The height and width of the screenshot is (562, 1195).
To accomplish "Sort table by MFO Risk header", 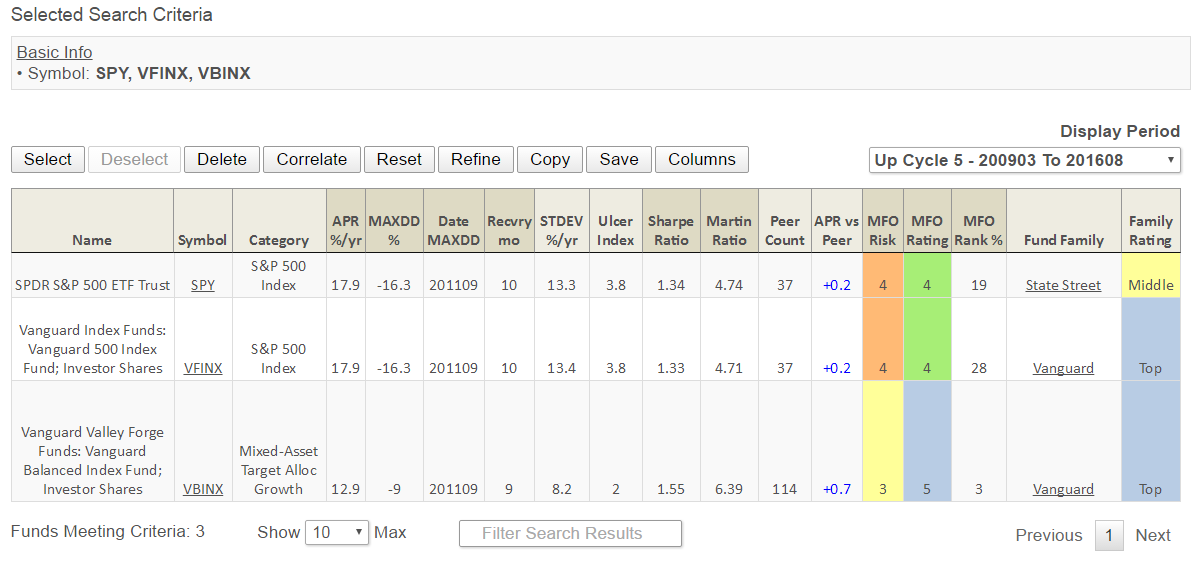I will (883, 230).
